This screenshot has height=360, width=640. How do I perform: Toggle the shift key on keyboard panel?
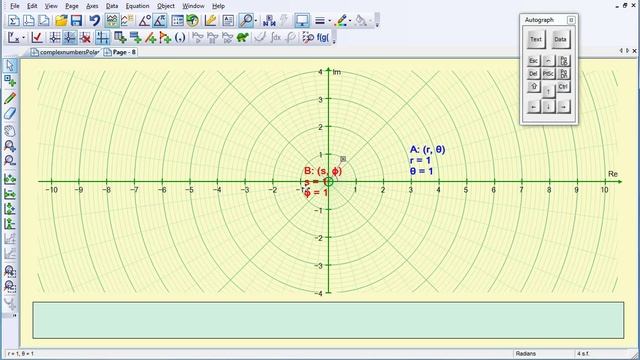533,87
